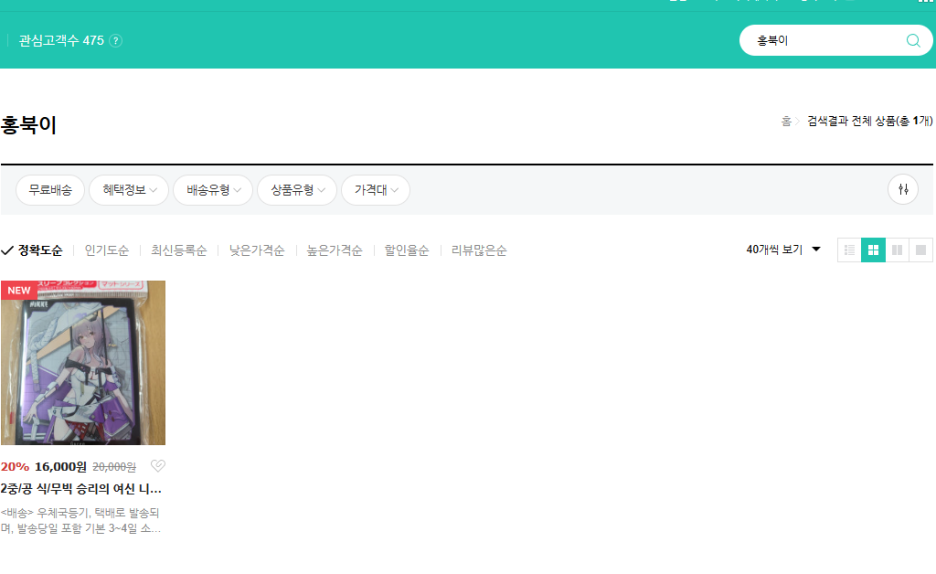Sort by 리뷰많은순
Image resolution: width=936 pixels, height=574 pixels.
coord(479,251)
